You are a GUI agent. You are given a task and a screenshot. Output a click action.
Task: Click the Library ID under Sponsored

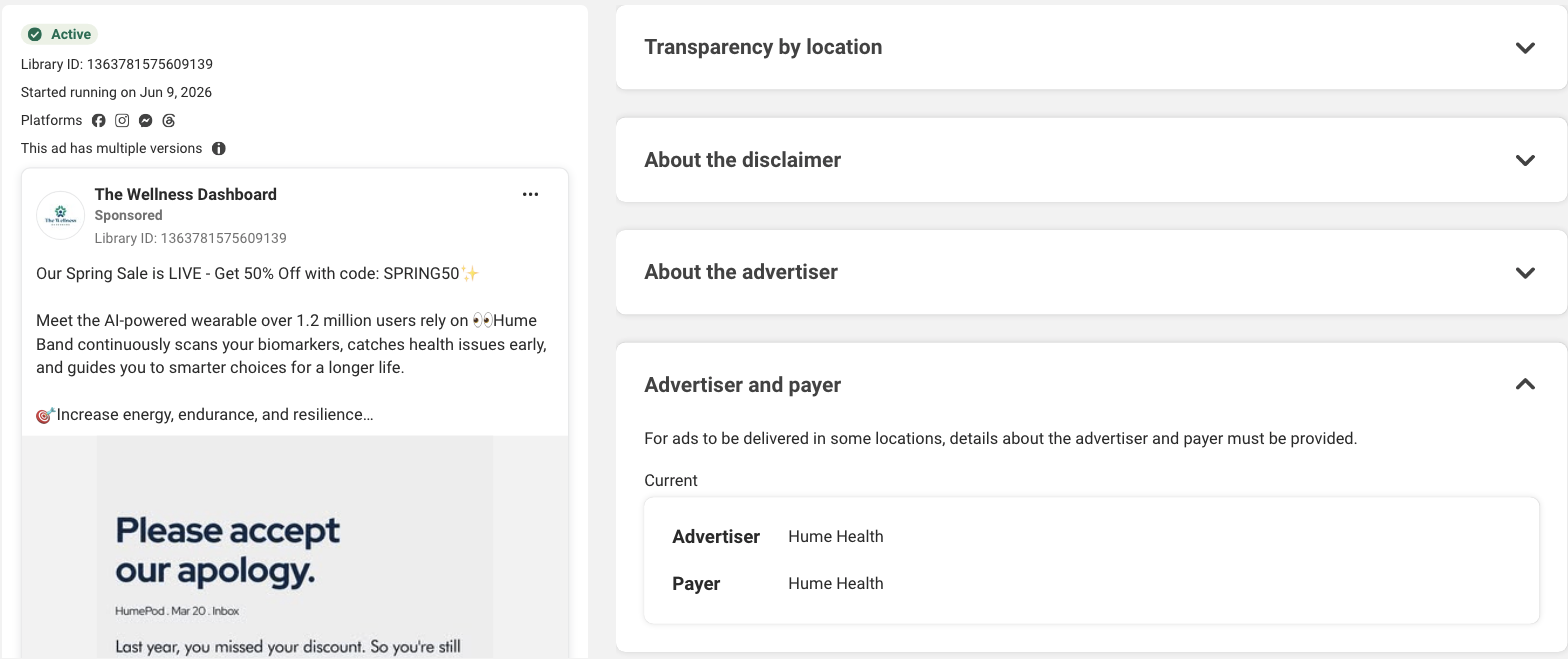tap(191, 238)
